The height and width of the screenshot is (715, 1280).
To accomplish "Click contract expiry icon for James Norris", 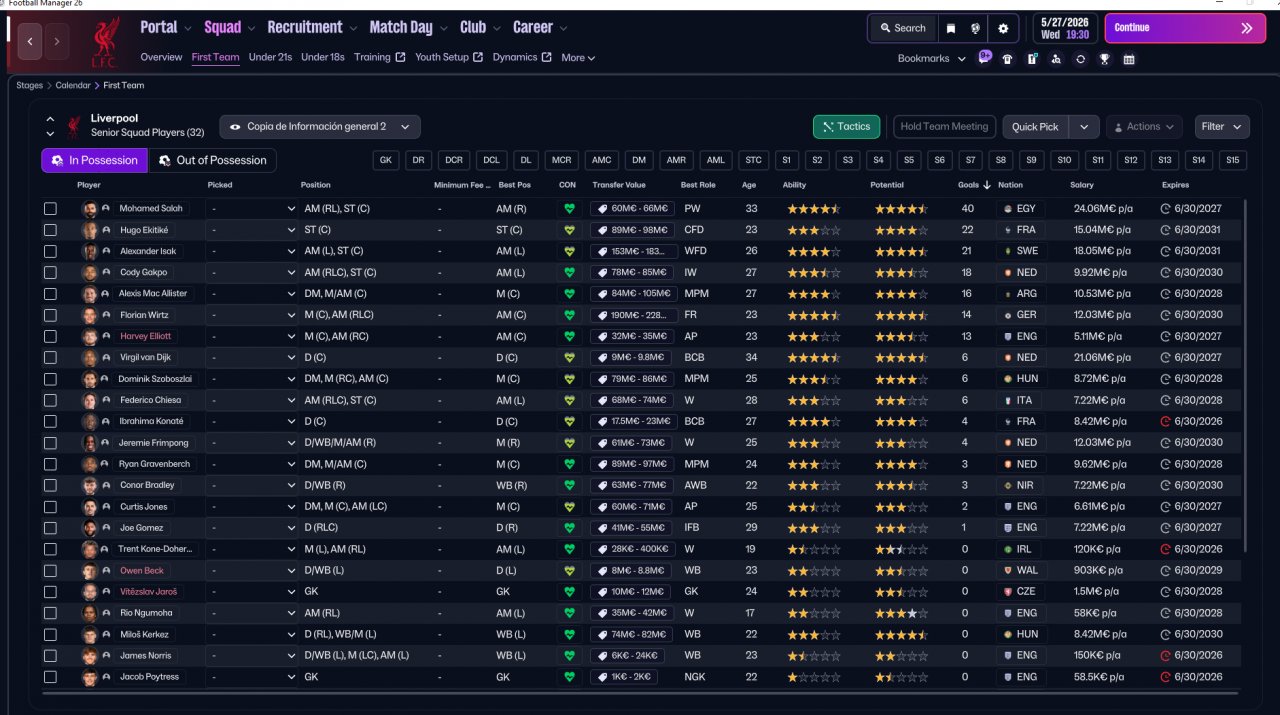I will coord(1165,655).
